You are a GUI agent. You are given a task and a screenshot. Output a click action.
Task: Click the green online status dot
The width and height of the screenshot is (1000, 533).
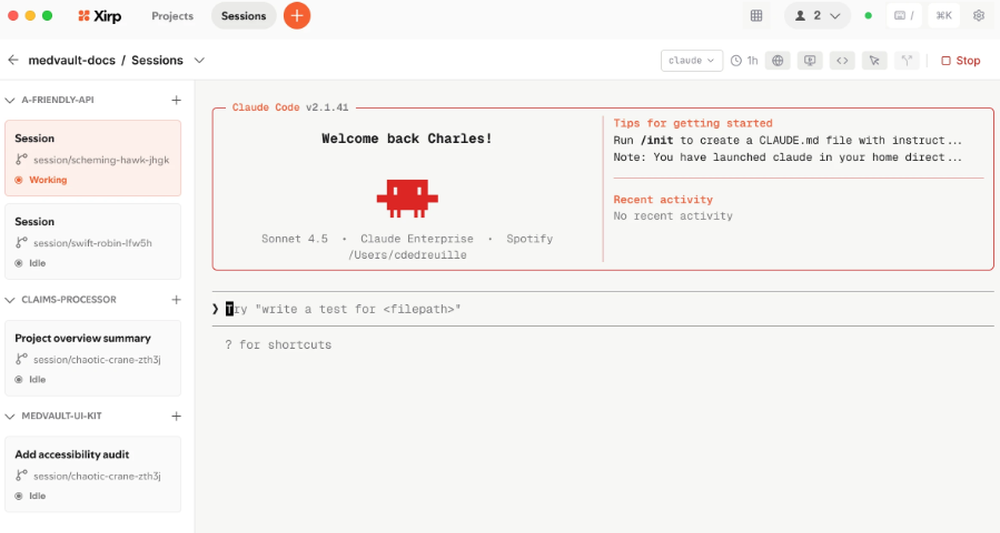coord(868,16)
